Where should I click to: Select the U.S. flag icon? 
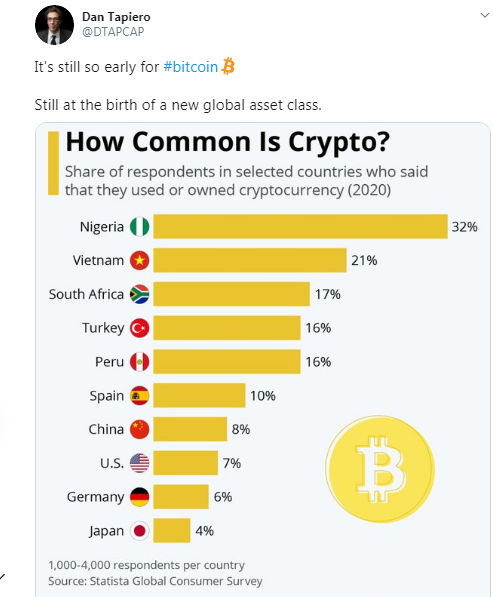click(x=139, y=463)
